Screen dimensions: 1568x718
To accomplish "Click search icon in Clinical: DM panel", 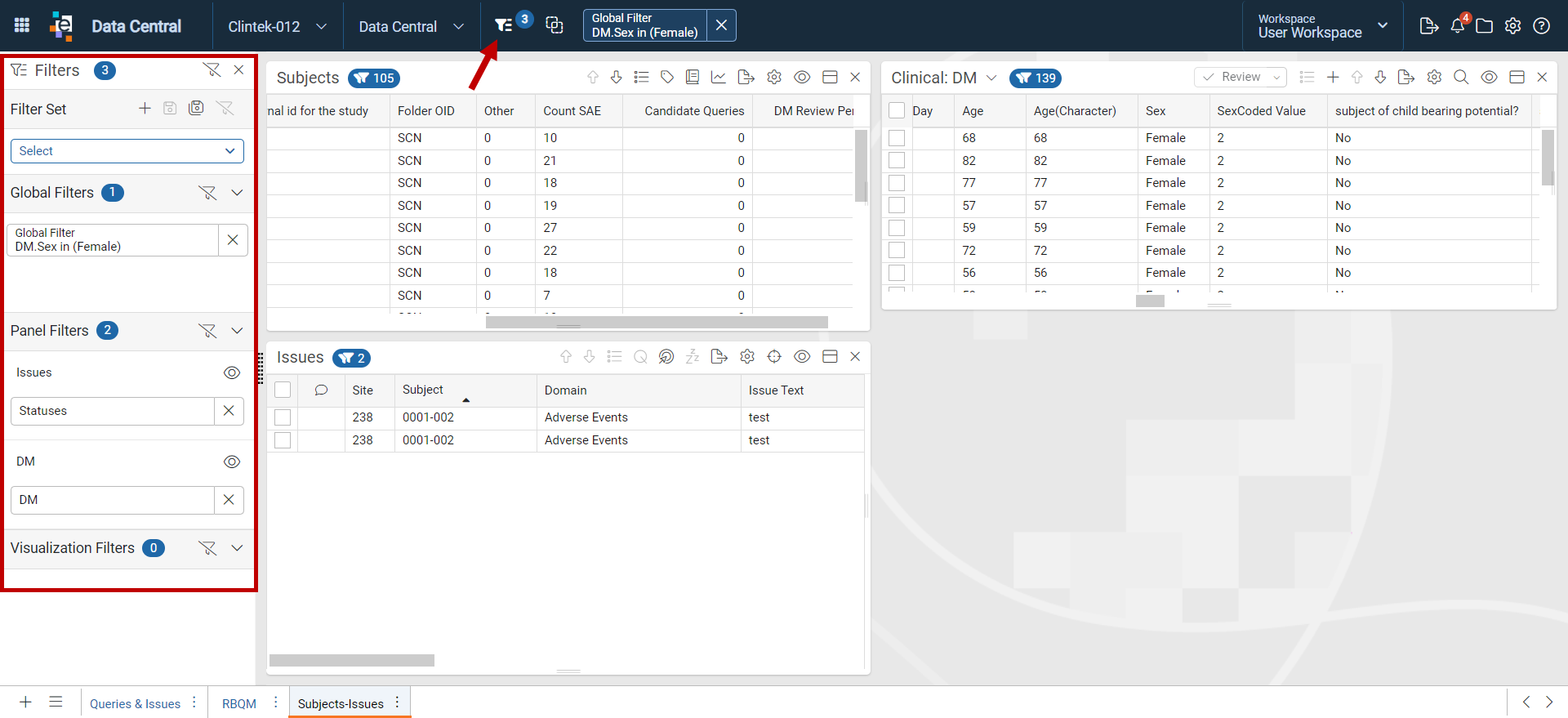I will pyautogui.click(x=1461, y=78).
